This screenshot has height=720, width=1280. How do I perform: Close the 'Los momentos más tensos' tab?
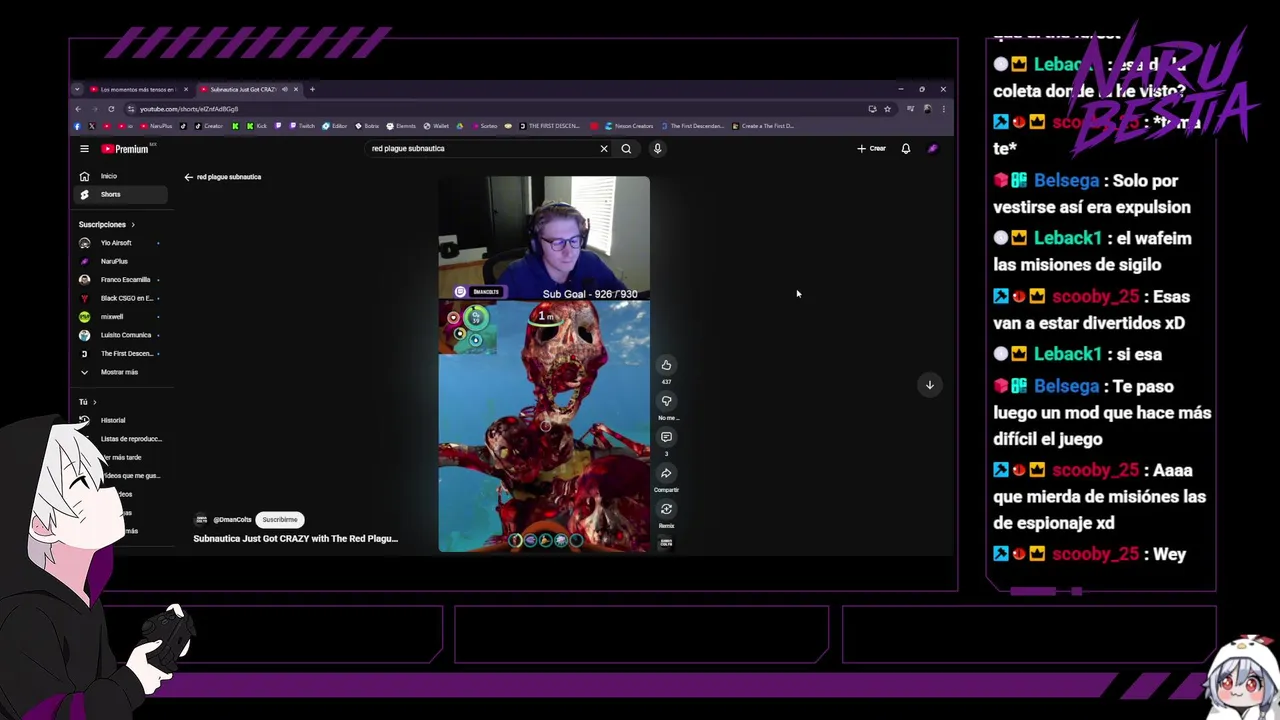[186, 89]
